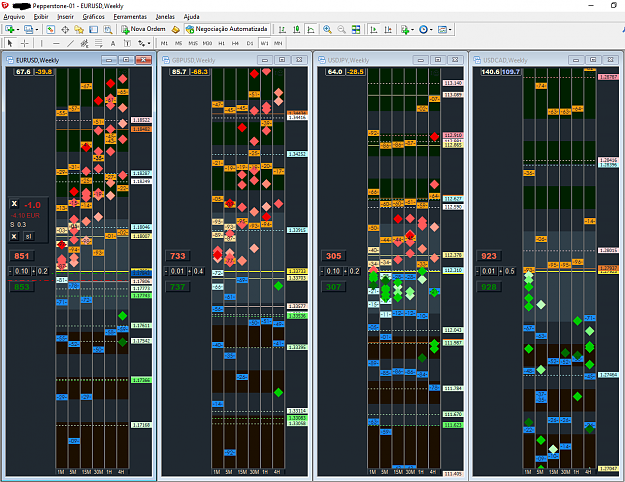Open the Janelas menu
The image size is (625, 482).
click(165, 17)
